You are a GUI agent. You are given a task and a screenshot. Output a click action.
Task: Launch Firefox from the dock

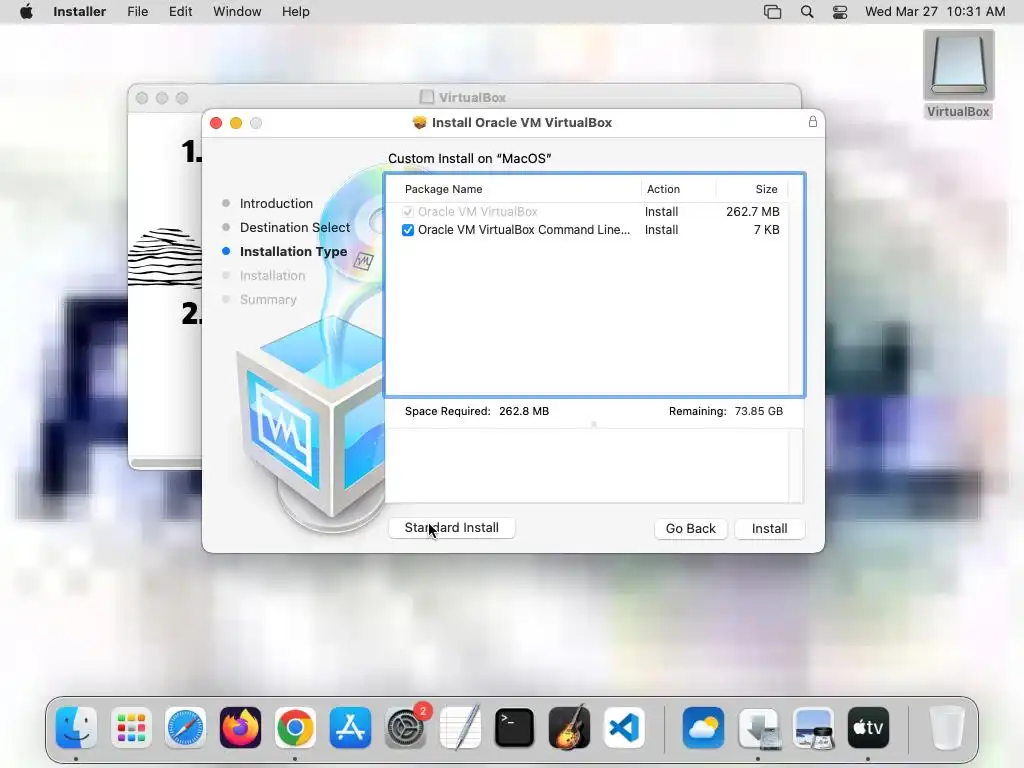point(240,728)
